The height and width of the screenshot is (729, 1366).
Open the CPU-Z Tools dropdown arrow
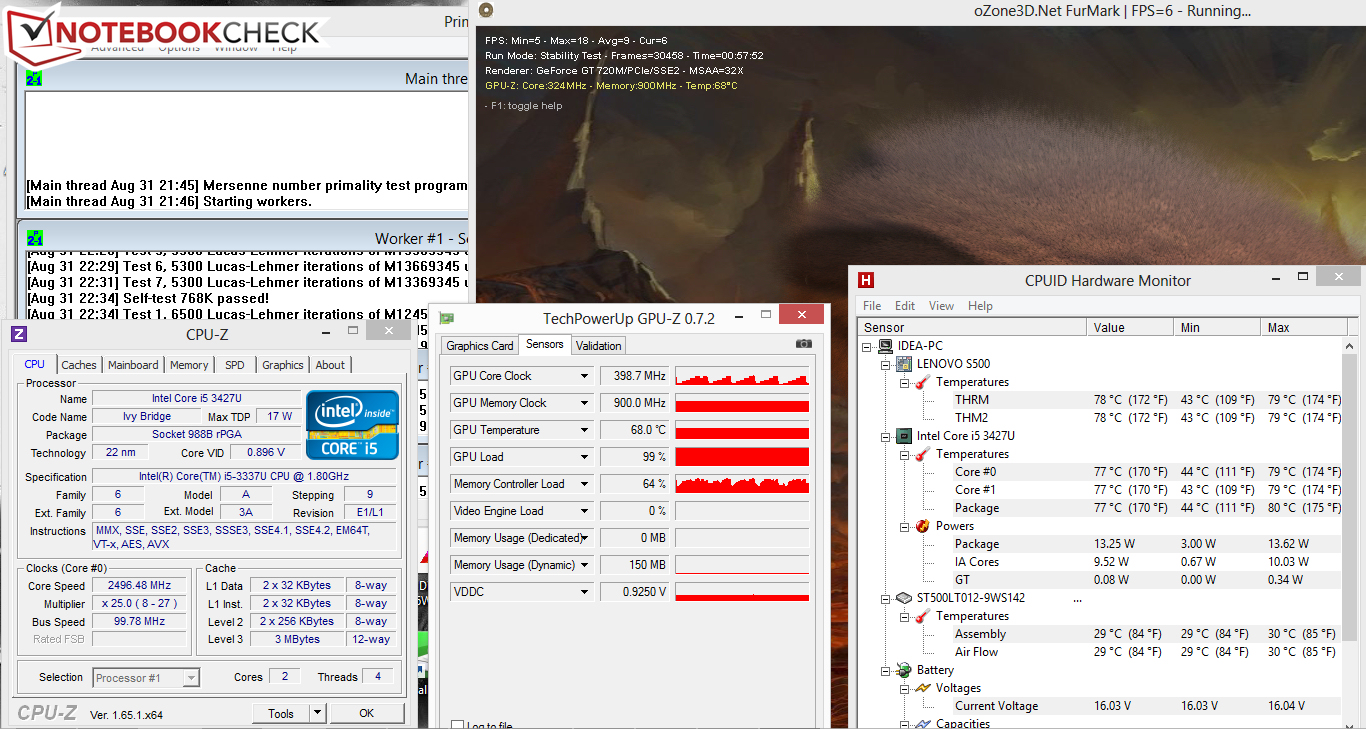pyautogui.click(x=318, y=713)
